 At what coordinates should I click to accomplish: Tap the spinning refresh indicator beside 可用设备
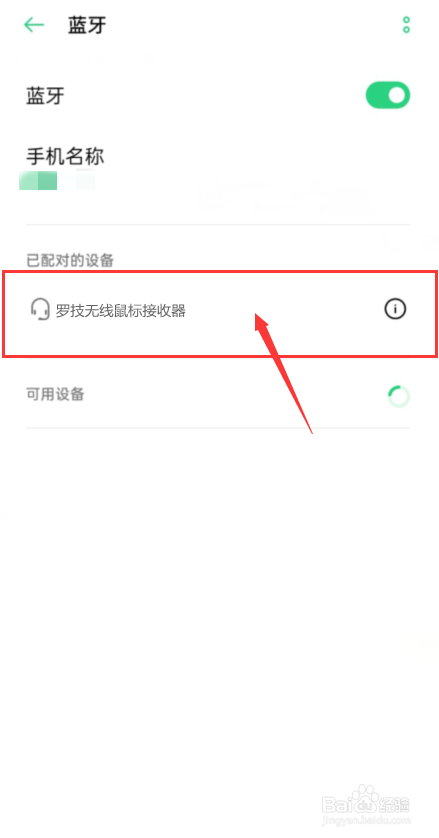(x=398, y=397)
